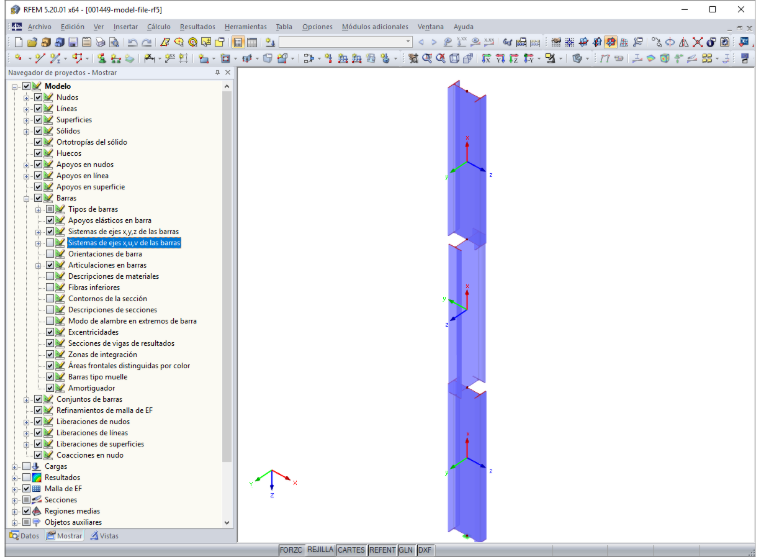Close the project navigator panel
The width and height of the screenshot is (760, 557).
click(228, 72)
